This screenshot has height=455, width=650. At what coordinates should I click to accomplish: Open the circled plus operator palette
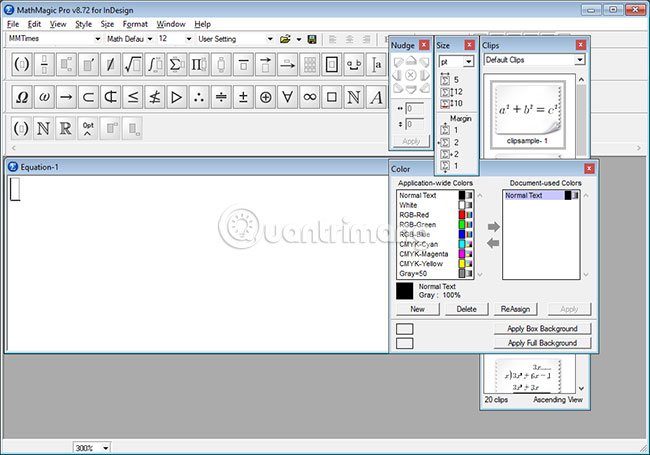click(265, 97)
